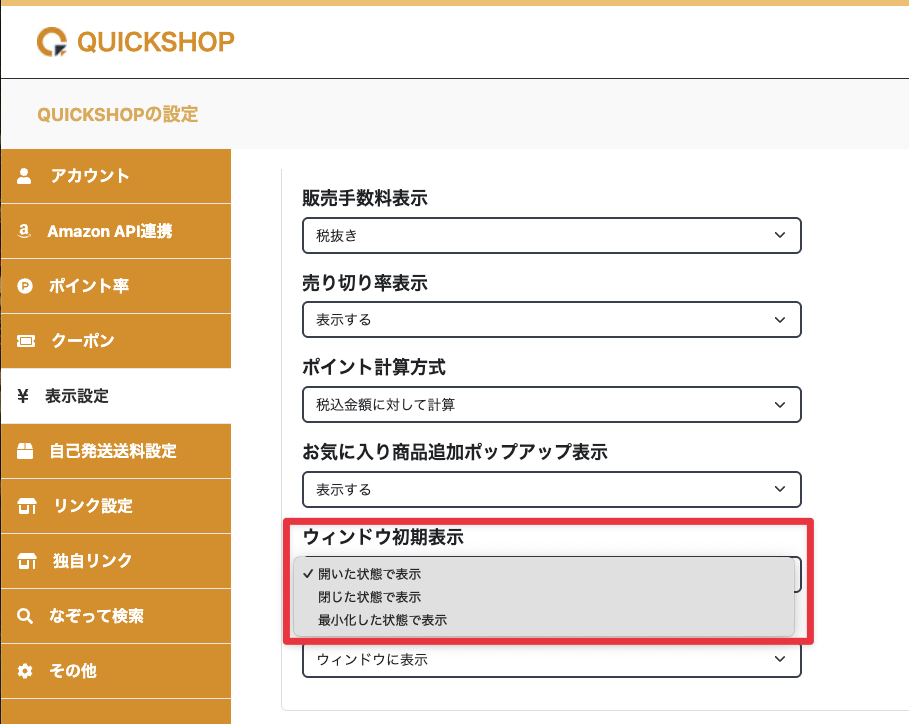Screen dimensions: 909x724
Task: Open お気に入り商品追加ポップアップ表示 dropdown
Action: pyautogui.click(x=551, y=489)
